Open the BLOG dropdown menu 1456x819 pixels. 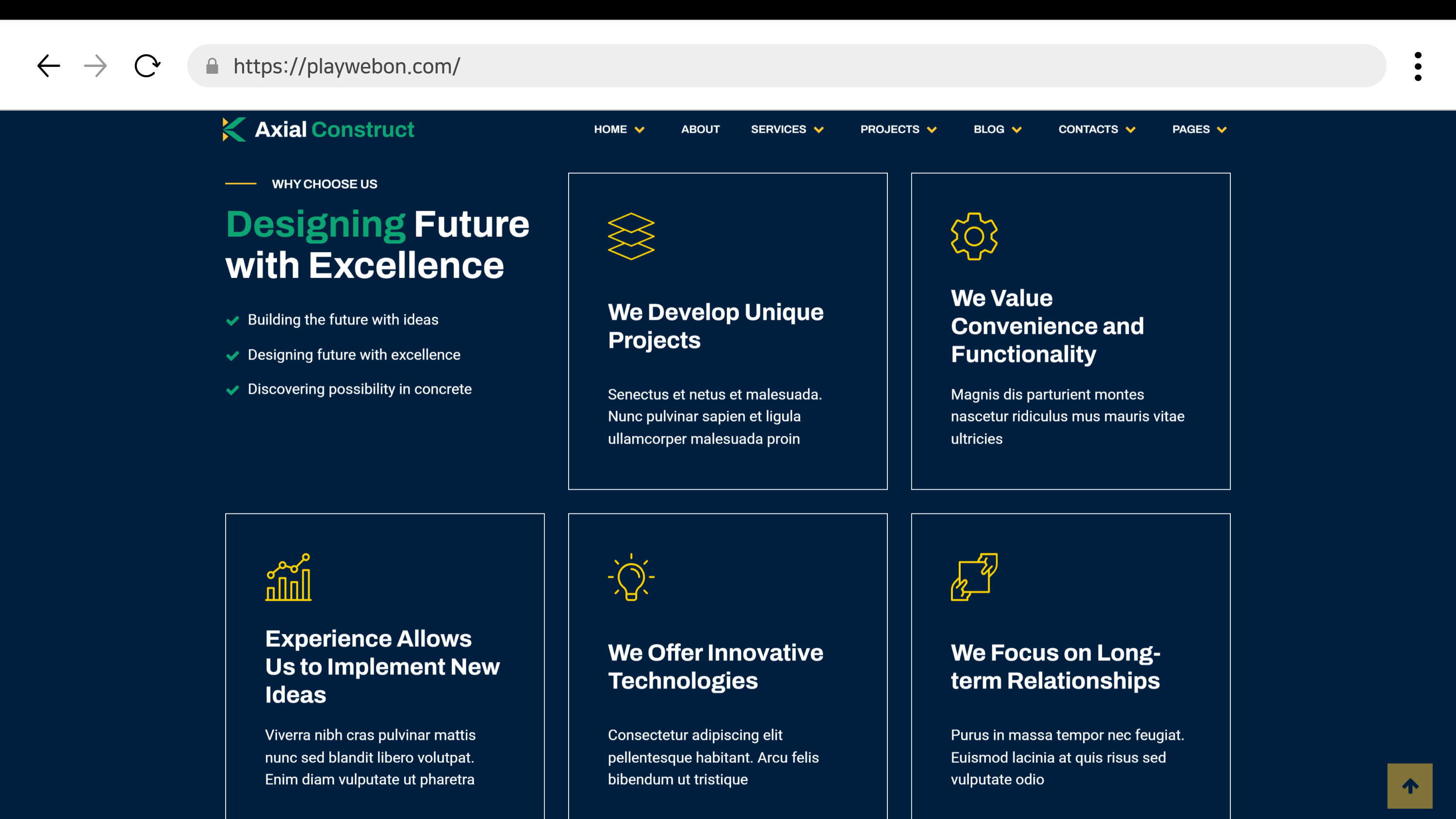(997, 130)
